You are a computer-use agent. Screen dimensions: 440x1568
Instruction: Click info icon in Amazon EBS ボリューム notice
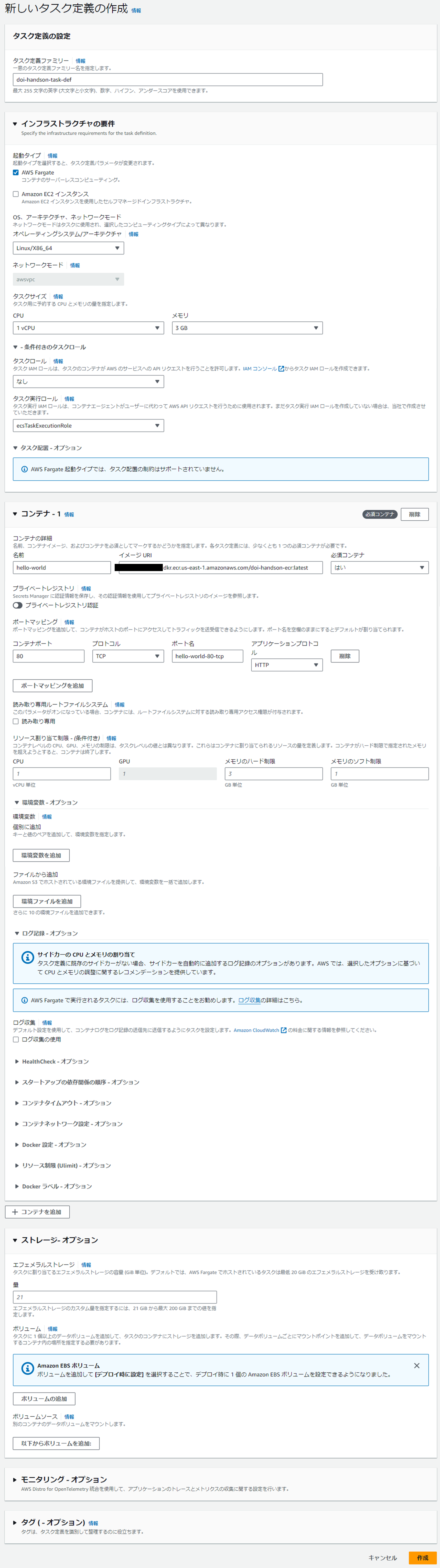point(28,1368)
